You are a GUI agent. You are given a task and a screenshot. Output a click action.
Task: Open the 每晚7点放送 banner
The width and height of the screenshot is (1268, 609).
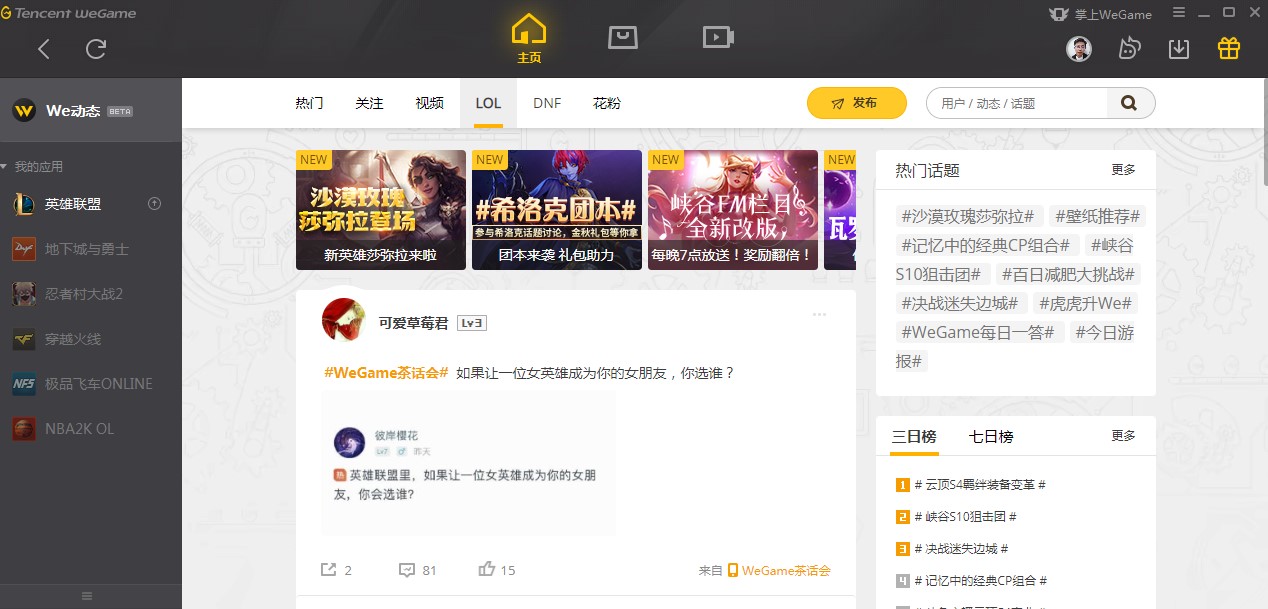(x=733, y=210)
